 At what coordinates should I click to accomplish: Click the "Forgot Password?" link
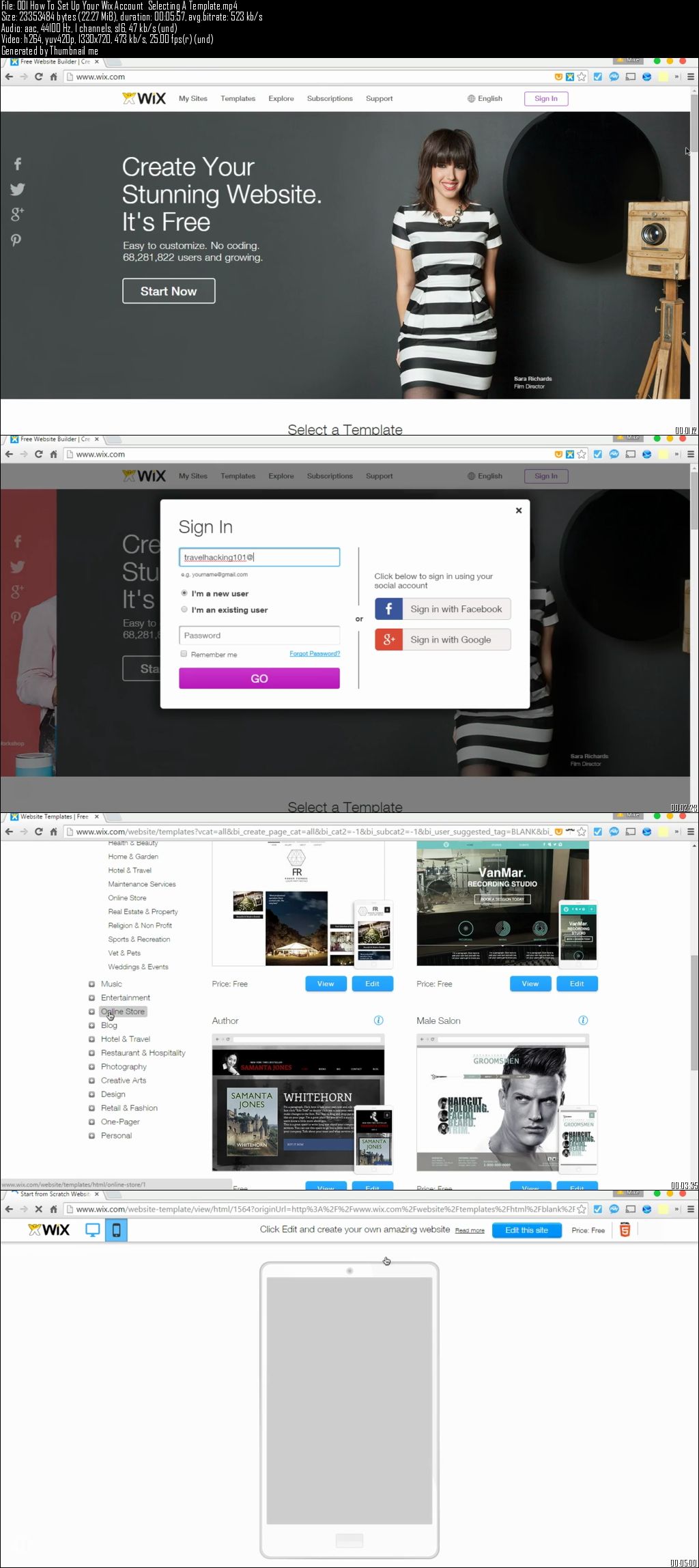point(314,654)
